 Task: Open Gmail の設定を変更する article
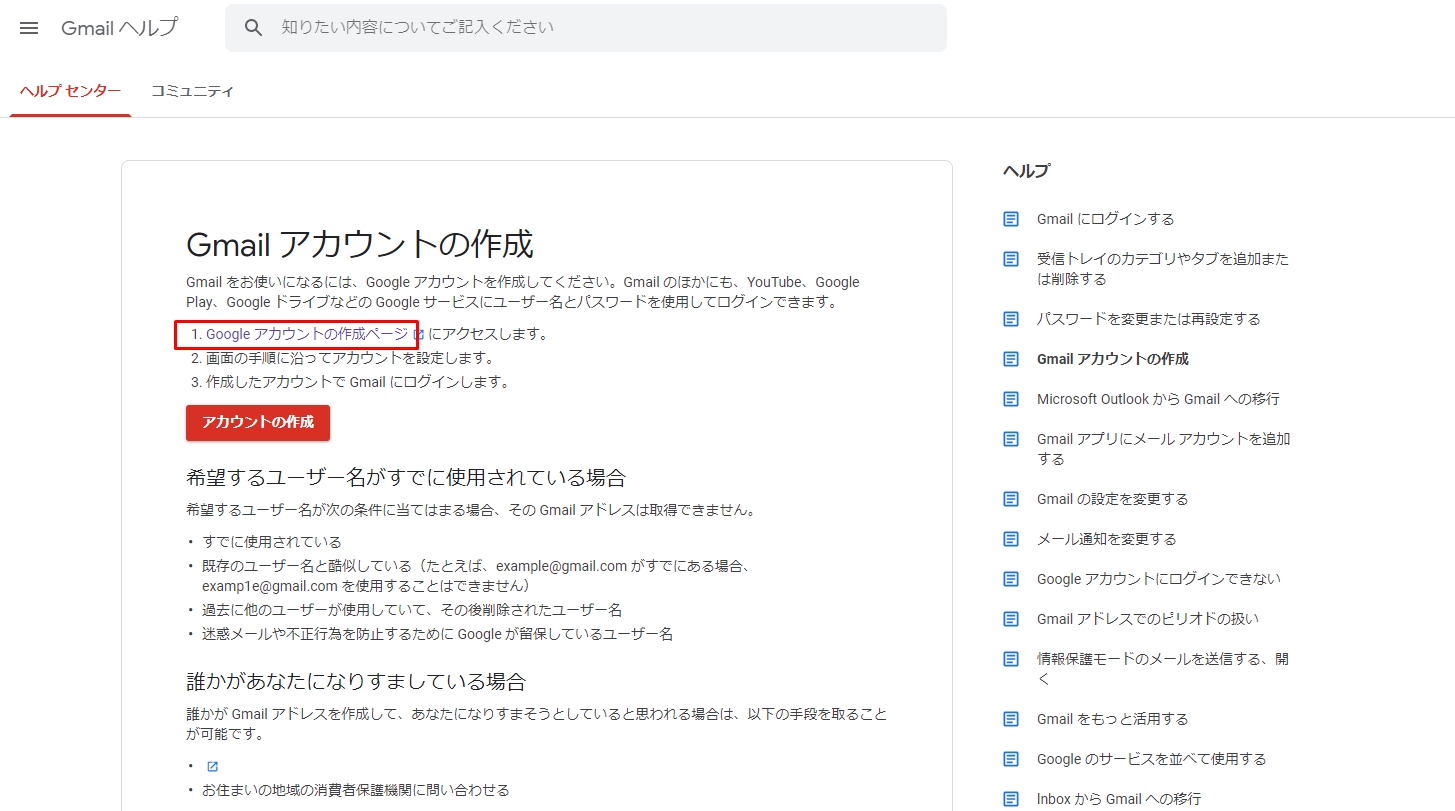tap(1112, 499)
